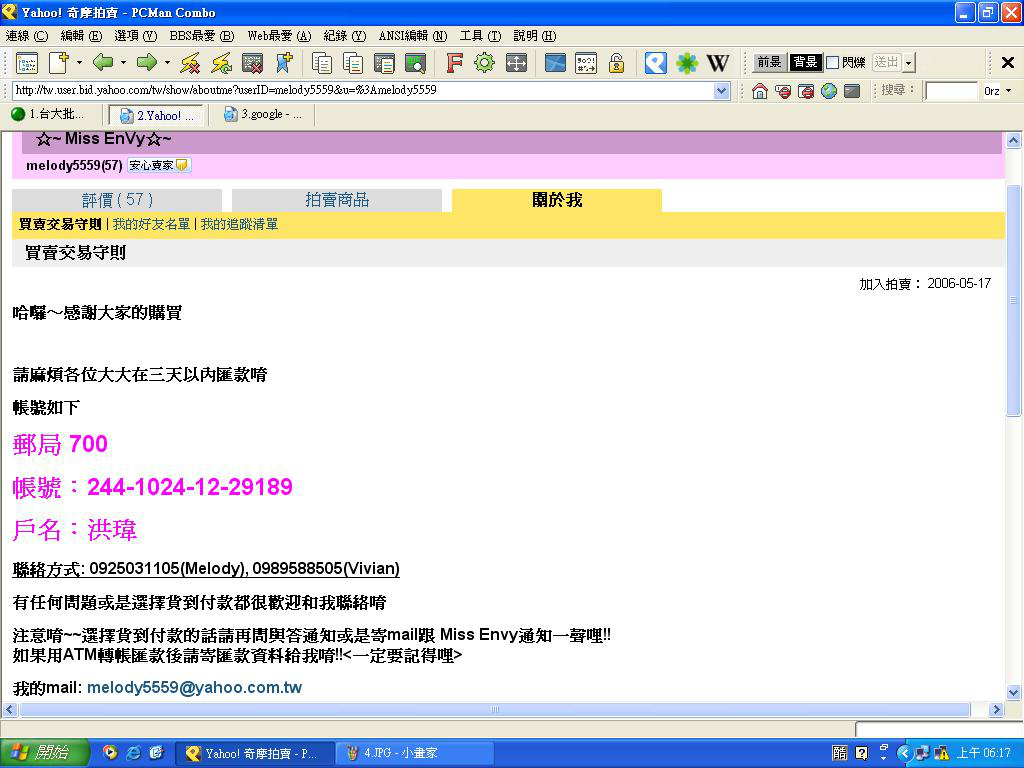Open the 連線 (C) menu
Screen dimensions: 1024x768
tap(27, 36)
